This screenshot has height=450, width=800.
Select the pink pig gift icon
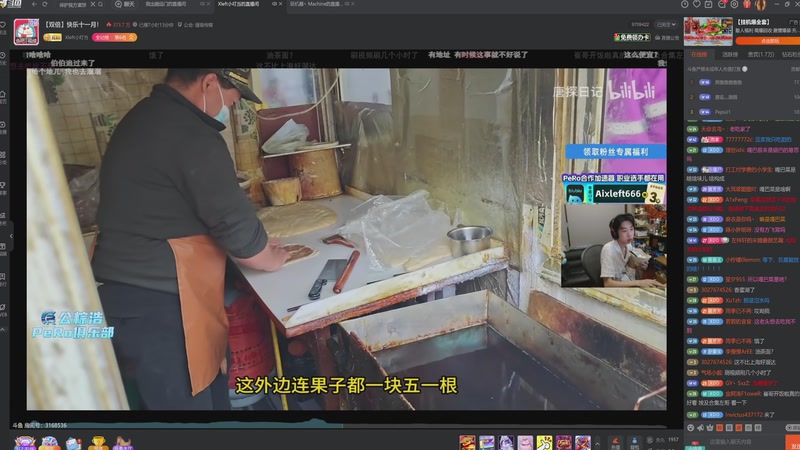525,442
